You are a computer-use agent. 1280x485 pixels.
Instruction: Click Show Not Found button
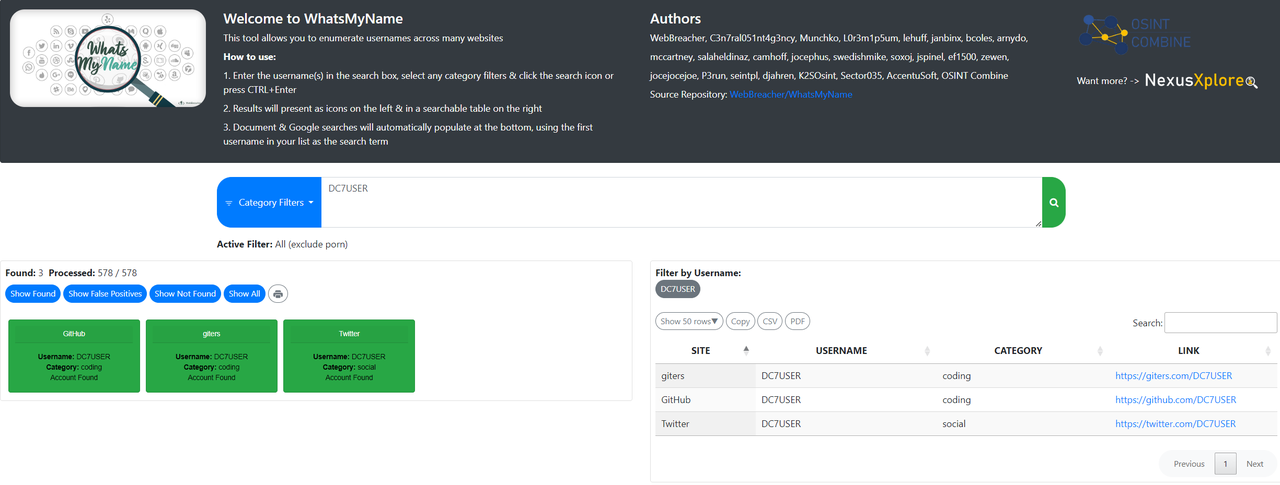tap(185, 294)
